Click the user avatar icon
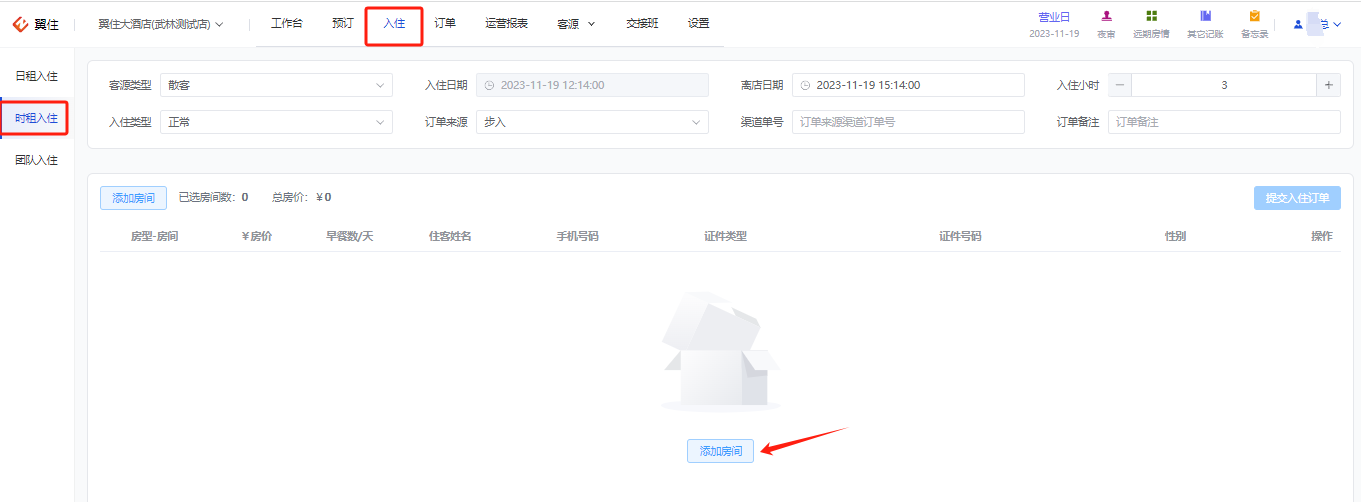 pos(1299,24)
